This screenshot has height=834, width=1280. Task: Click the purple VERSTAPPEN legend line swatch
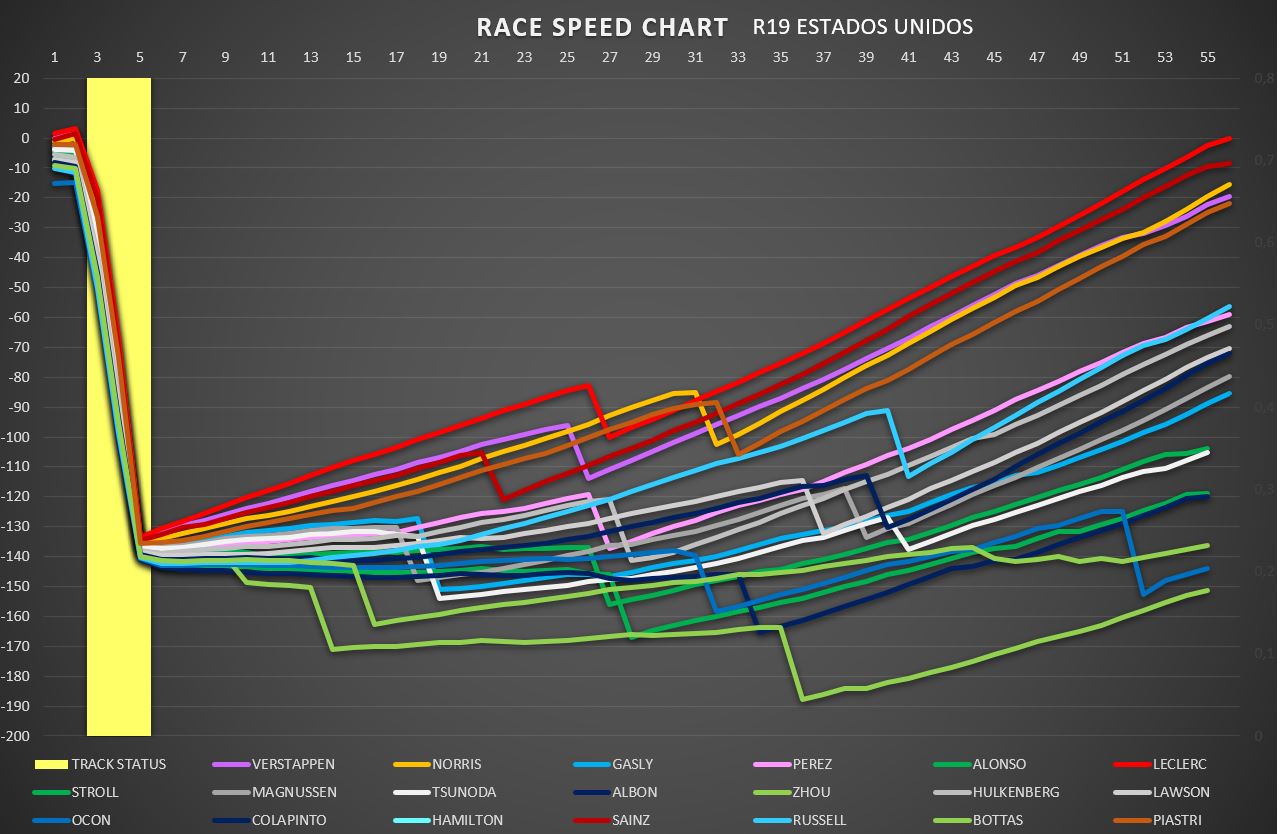(x=229, y=764)
